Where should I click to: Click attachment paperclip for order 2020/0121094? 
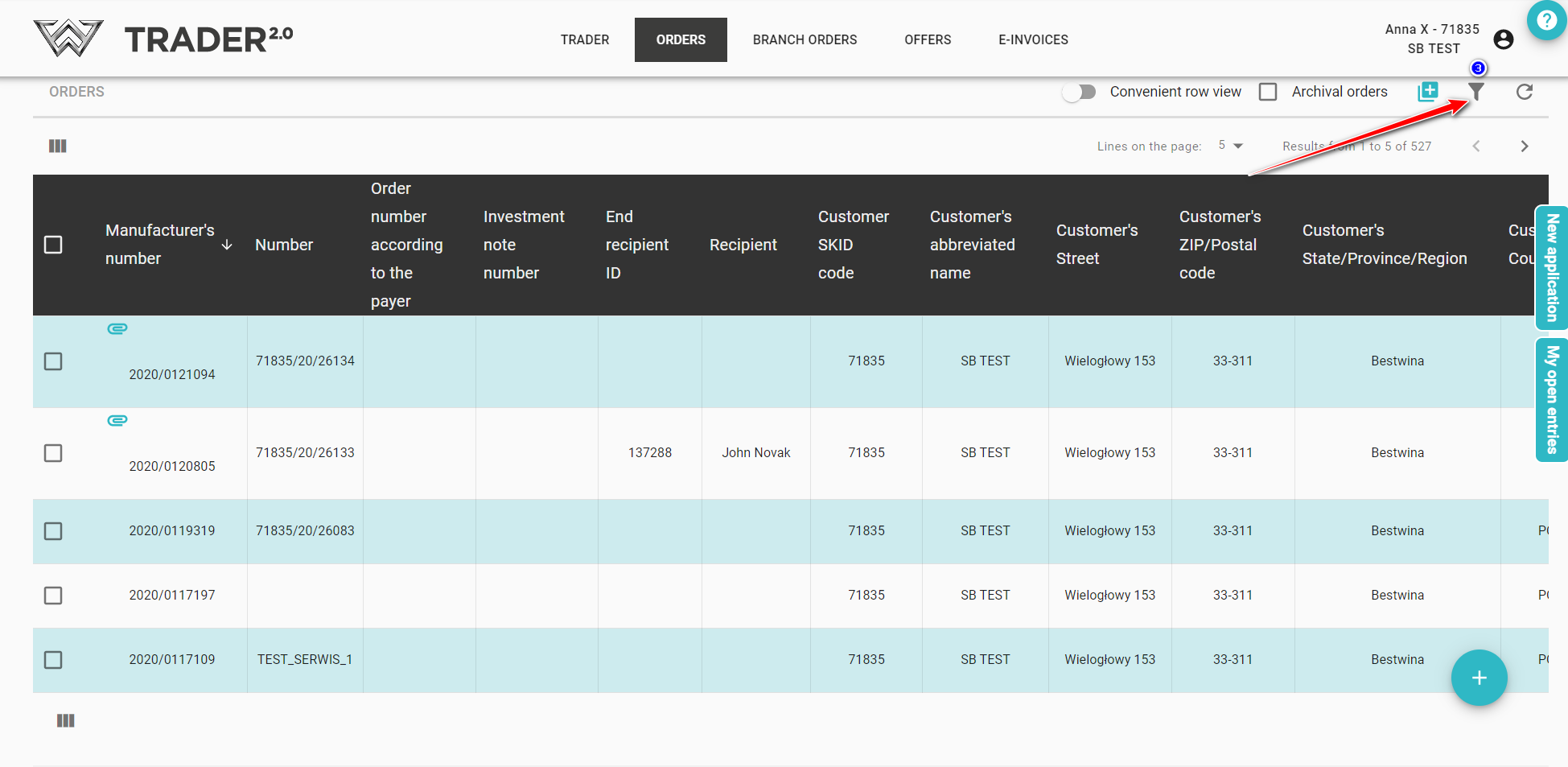[117, 328]
